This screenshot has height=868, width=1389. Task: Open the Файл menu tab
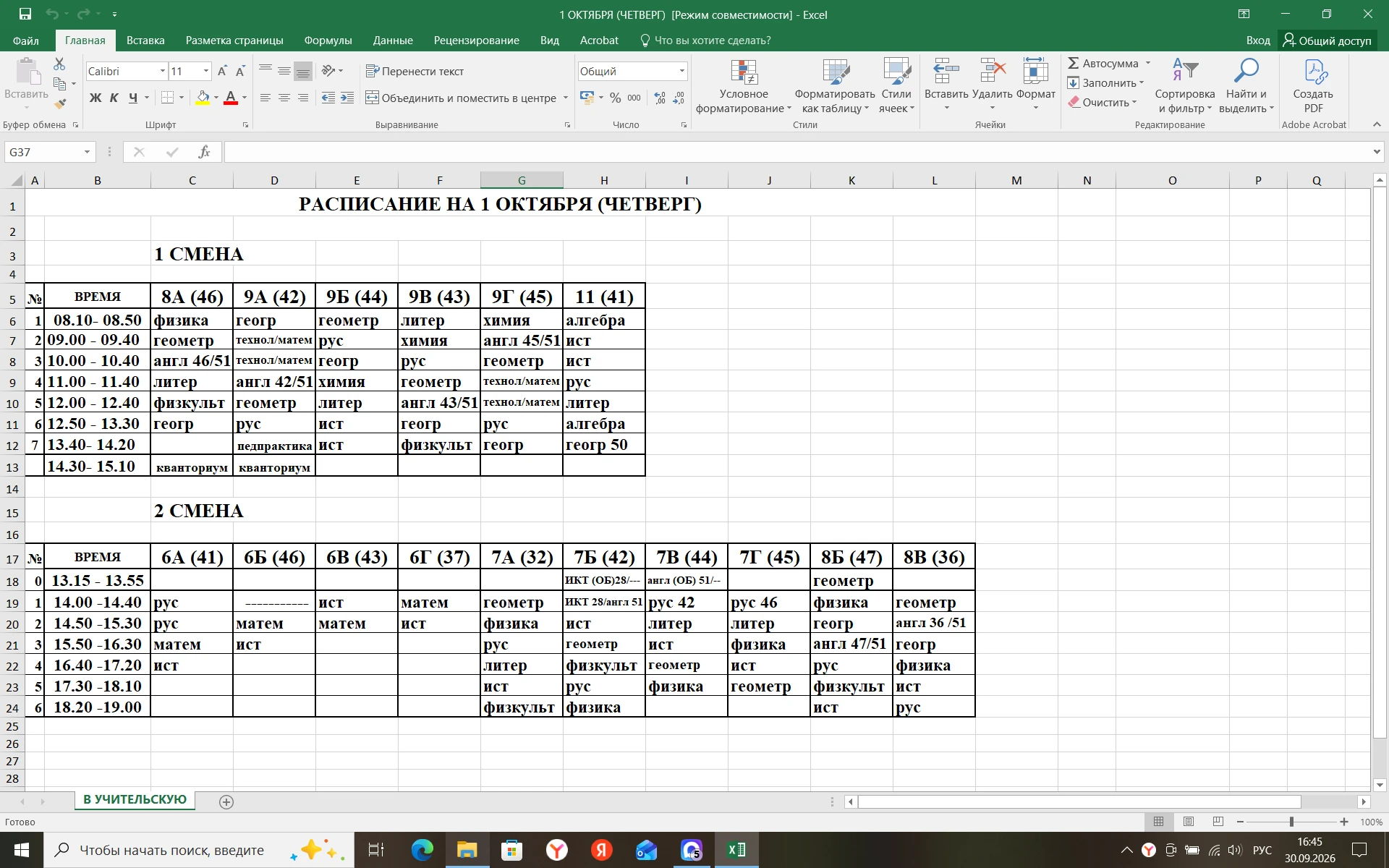tap(26, 41)
